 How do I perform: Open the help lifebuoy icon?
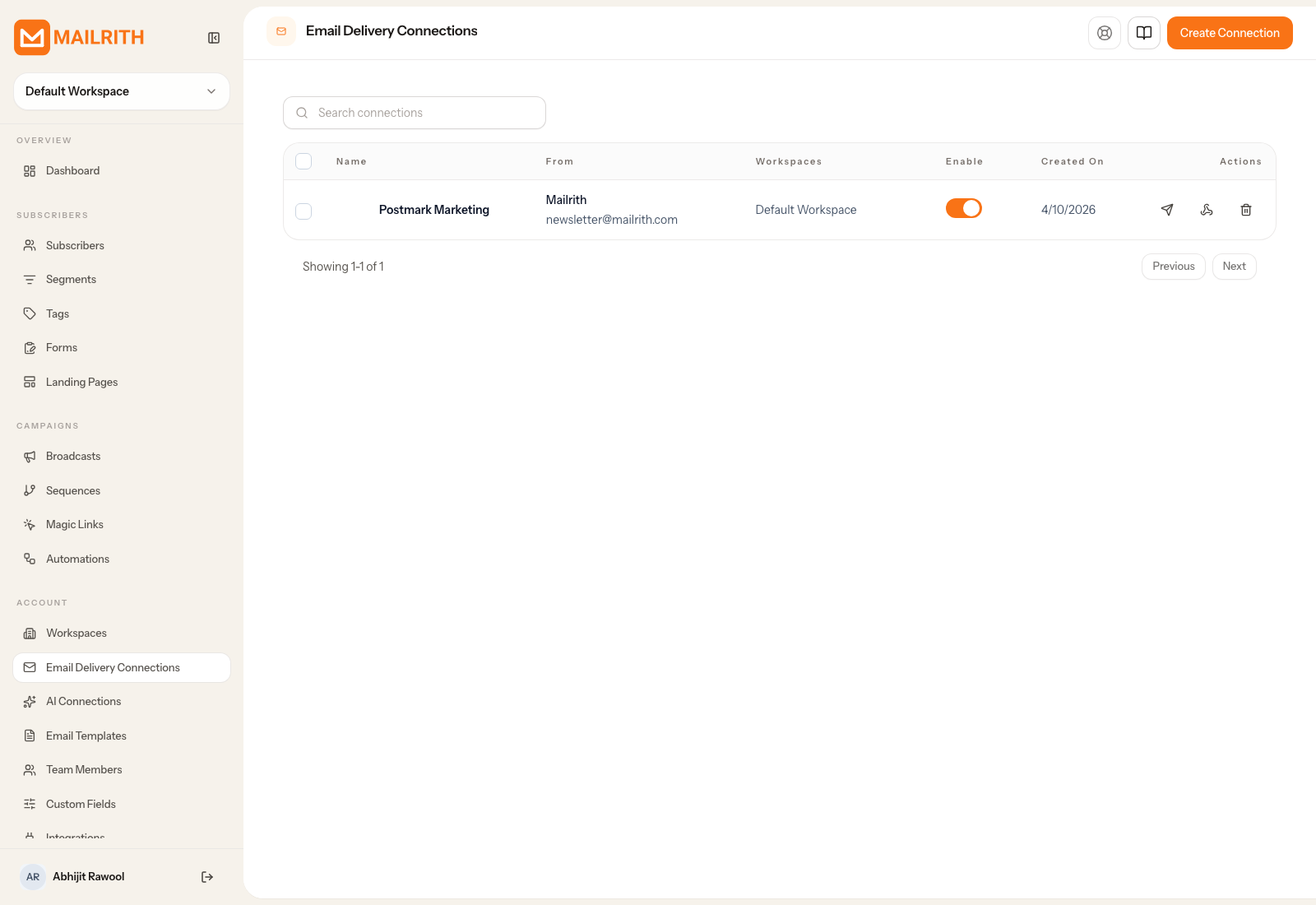(x=1105, y=33)
